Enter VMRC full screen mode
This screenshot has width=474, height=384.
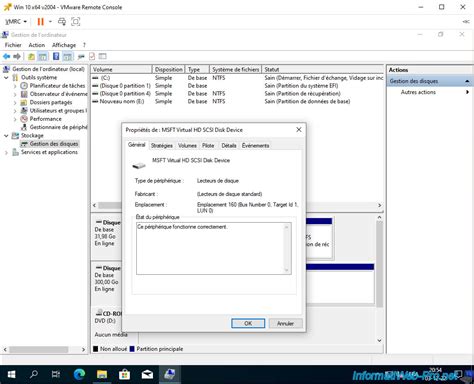point(76,22)
